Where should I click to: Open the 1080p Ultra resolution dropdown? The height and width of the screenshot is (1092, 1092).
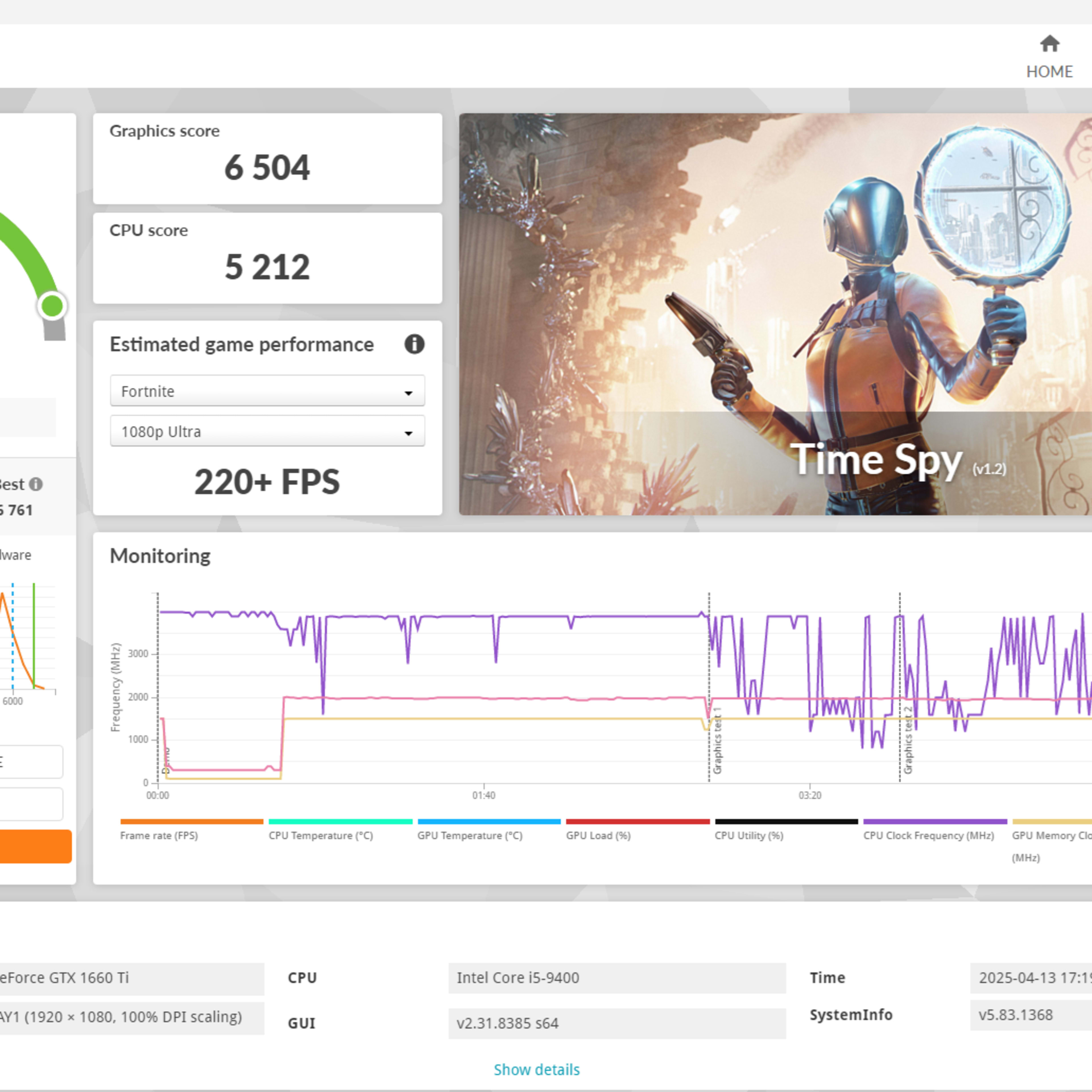pyautogui.click(x=267, y=431)
